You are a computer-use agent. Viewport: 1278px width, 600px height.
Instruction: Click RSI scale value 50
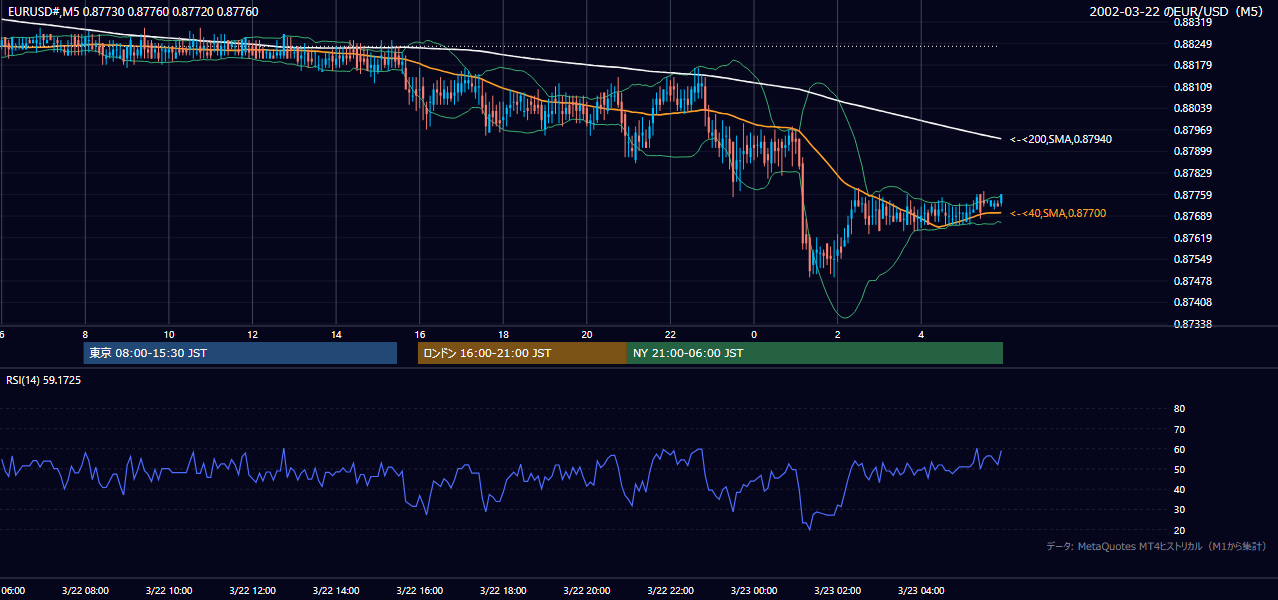tap(1179, 469)
